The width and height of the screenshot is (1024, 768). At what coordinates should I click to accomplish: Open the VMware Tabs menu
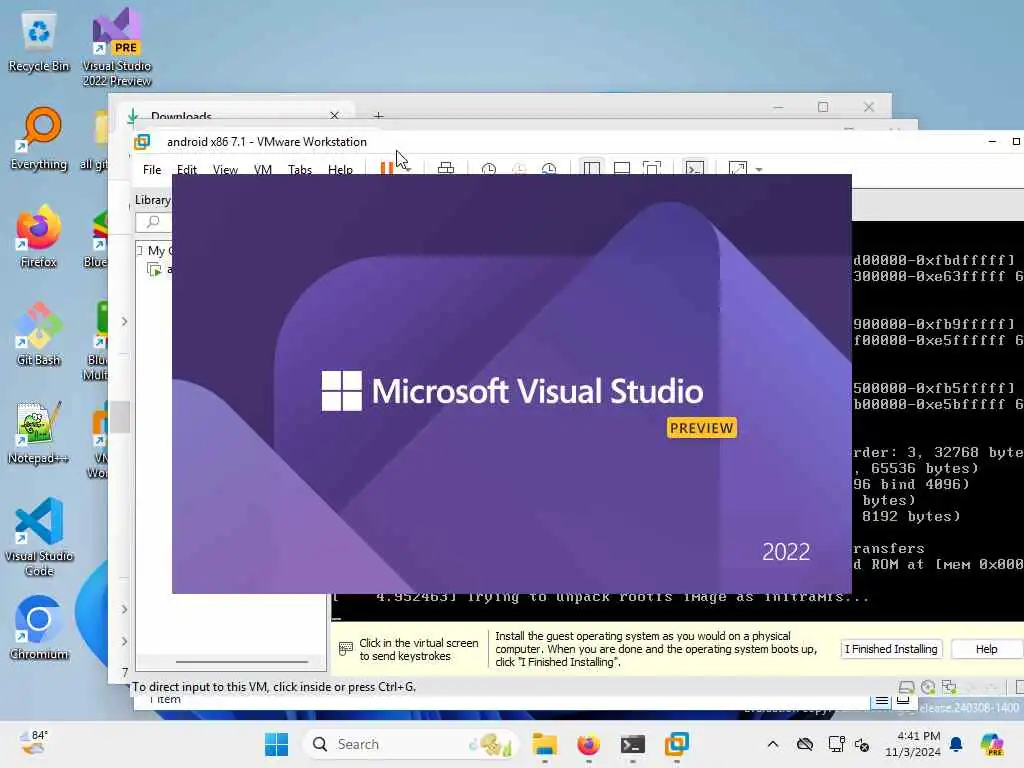point(300,170)
